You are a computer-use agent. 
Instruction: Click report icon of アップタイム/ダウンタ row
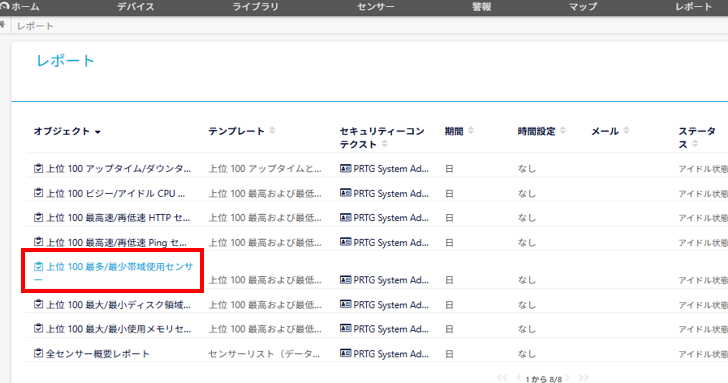tap(39, 168)
